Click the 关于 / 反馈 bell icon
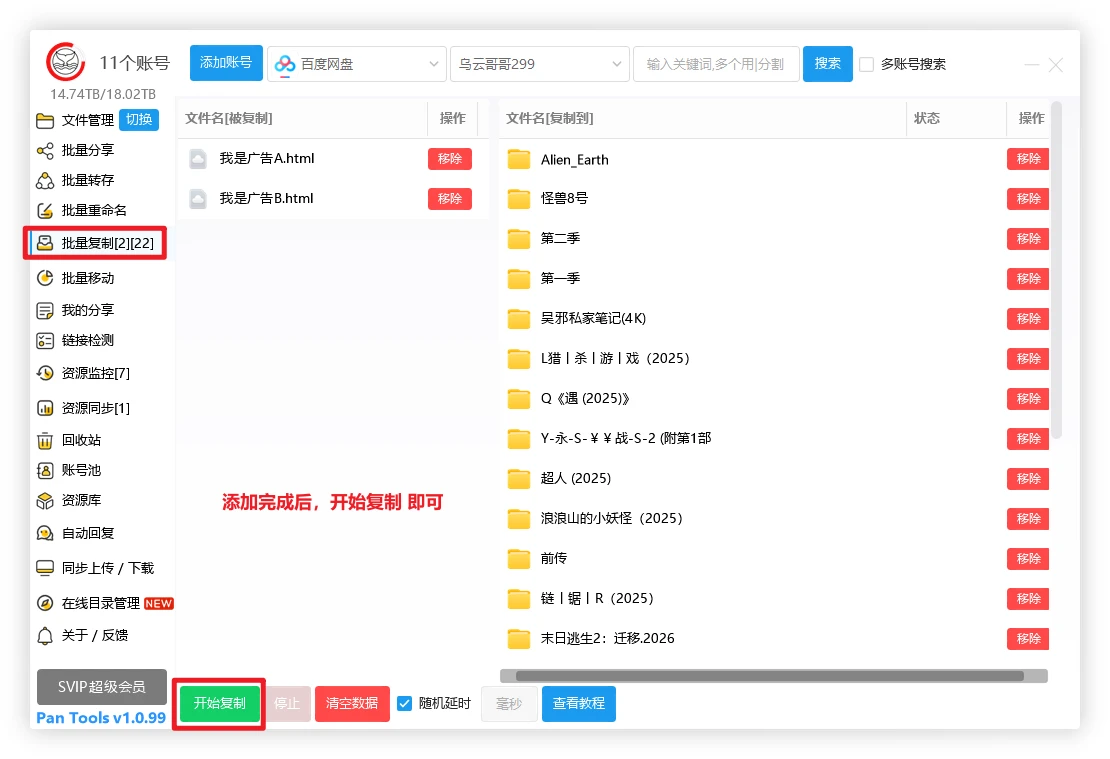Screen dimensions: 1110x759 point(45,636)
